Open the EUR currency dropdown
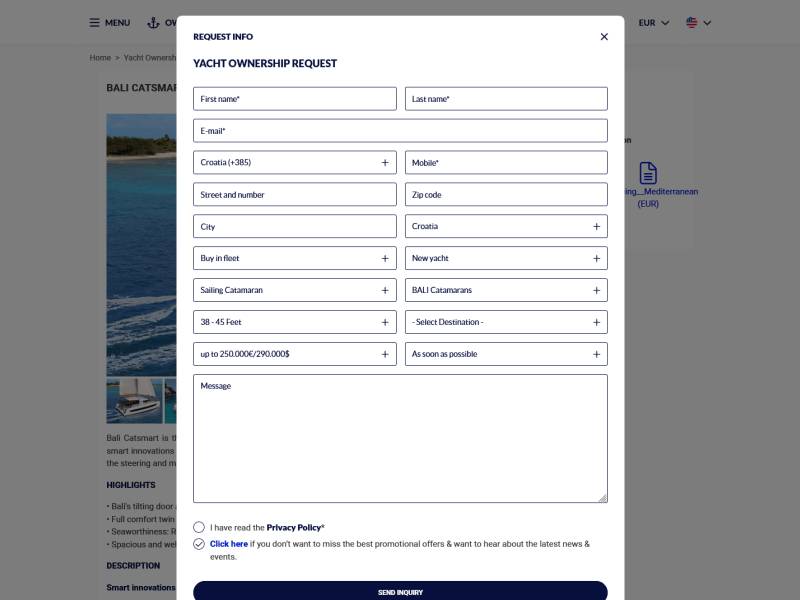The width and height of the screenshot is (800, 600). point(654,22)
